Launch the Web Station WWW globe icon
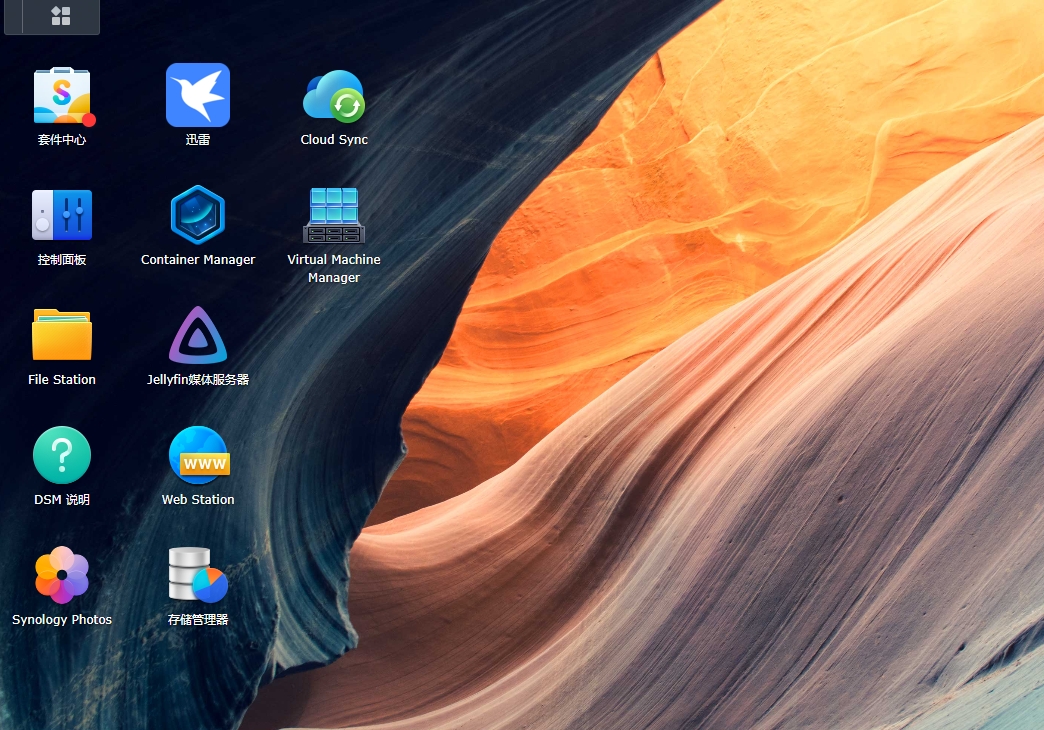 pyautogui.click(x=198, y=455)
